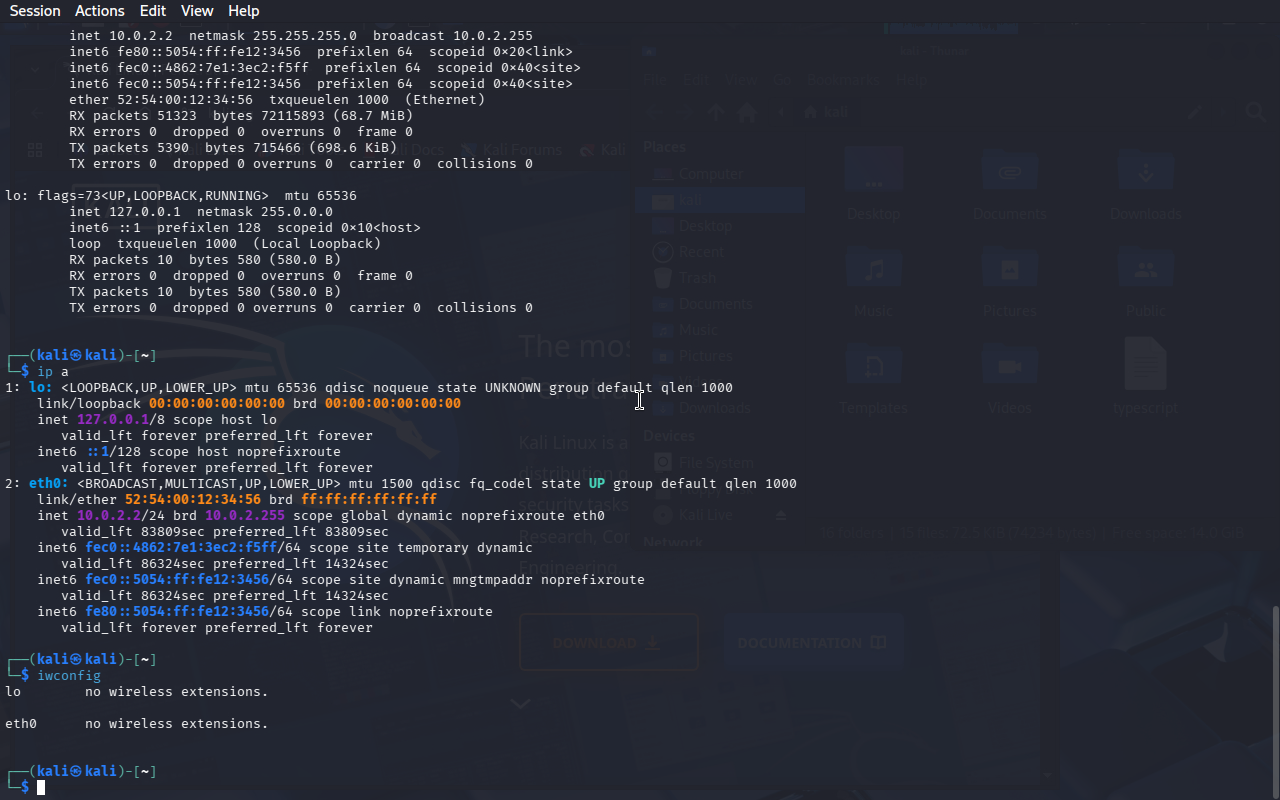Open the terminal View menu

click(x=197, y=11)
